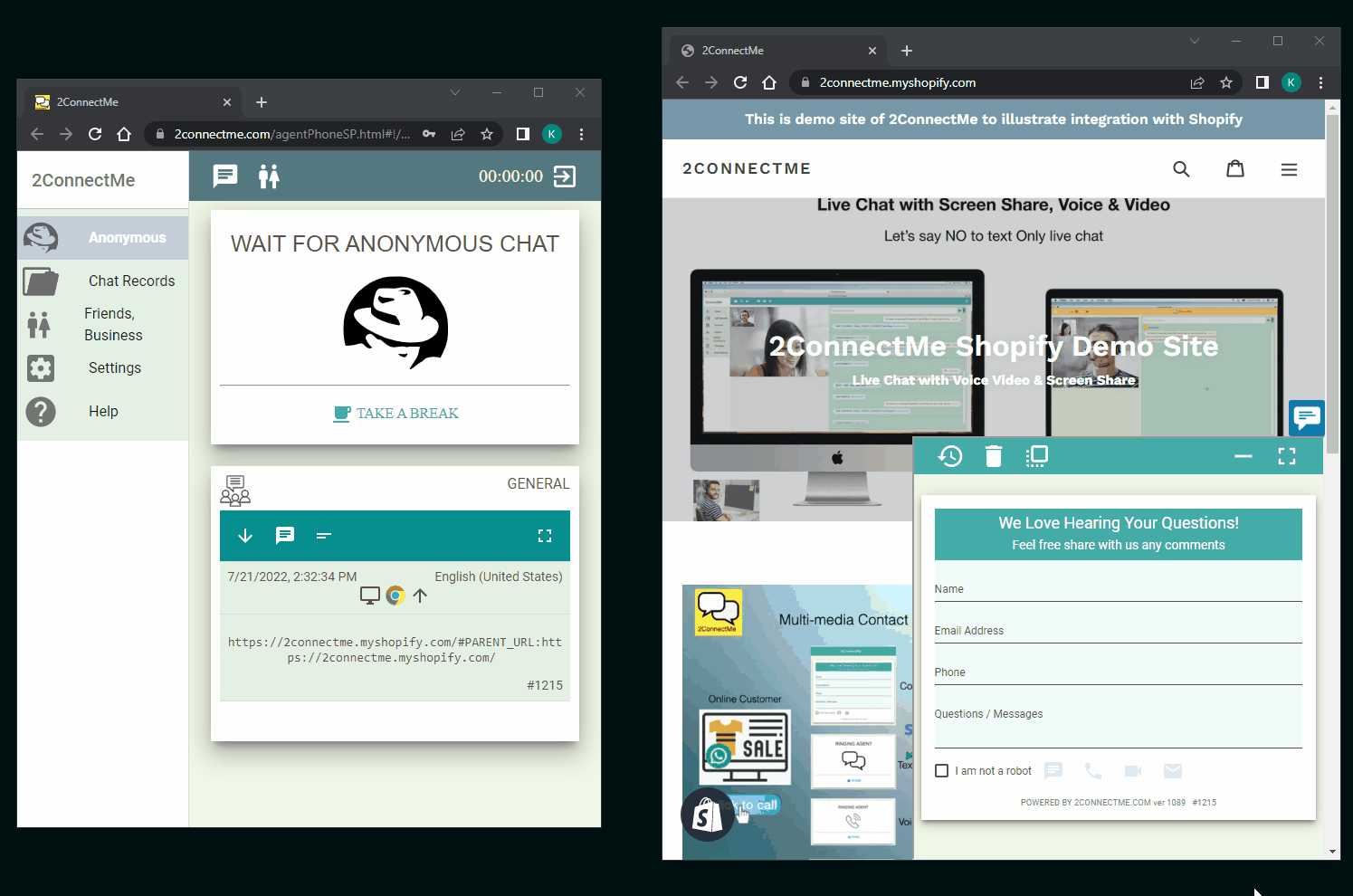The image size is (1353, 896).
Task: Click the pop-out window icon in widget
Action: tap(1037, 456)
